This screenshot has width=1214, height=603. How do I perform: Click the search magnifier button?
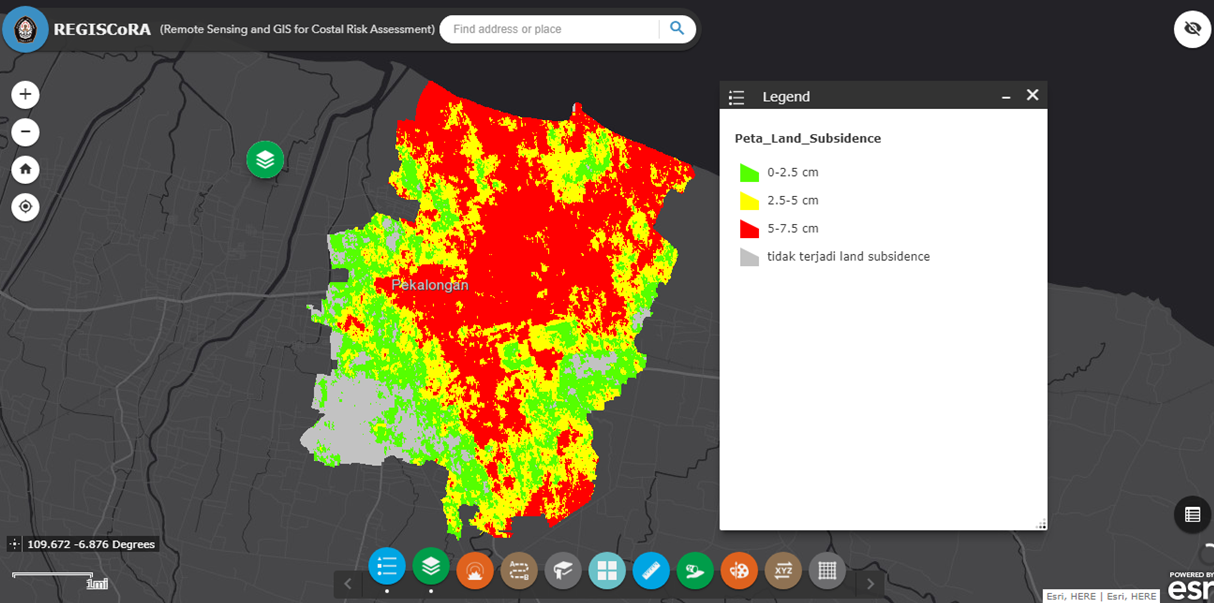pyautogui.click(x=677, y=29)
